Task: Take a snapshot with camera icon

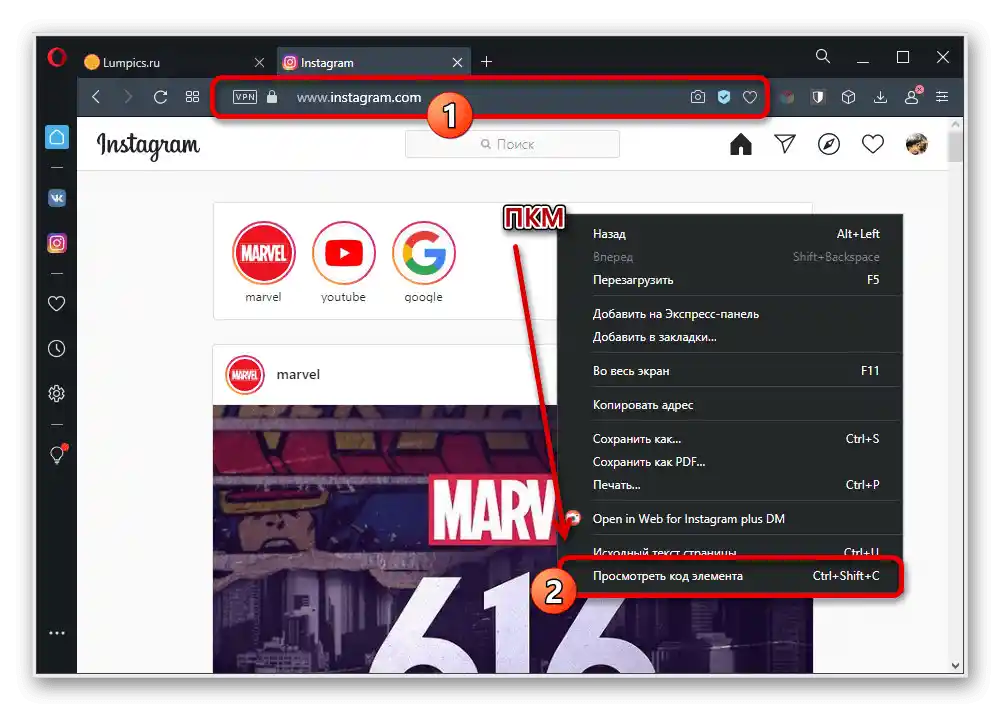Action: (698, 97)
